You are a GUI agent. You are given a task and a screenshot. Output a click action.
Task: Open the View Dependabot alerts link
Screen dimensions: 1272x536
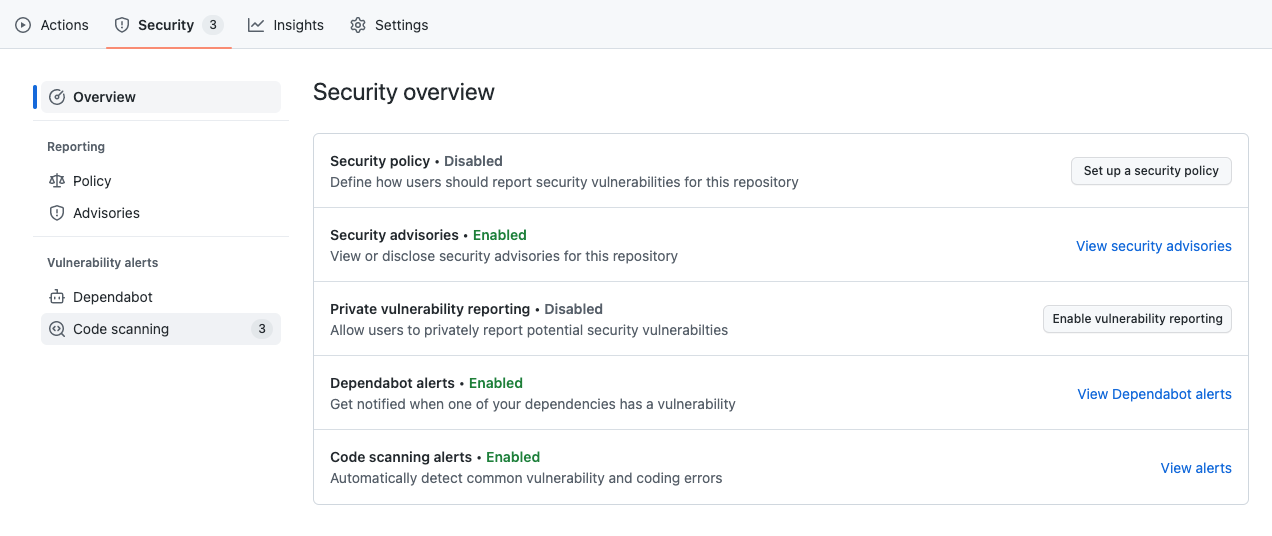pyautogui.click(x=1154, y=394)
